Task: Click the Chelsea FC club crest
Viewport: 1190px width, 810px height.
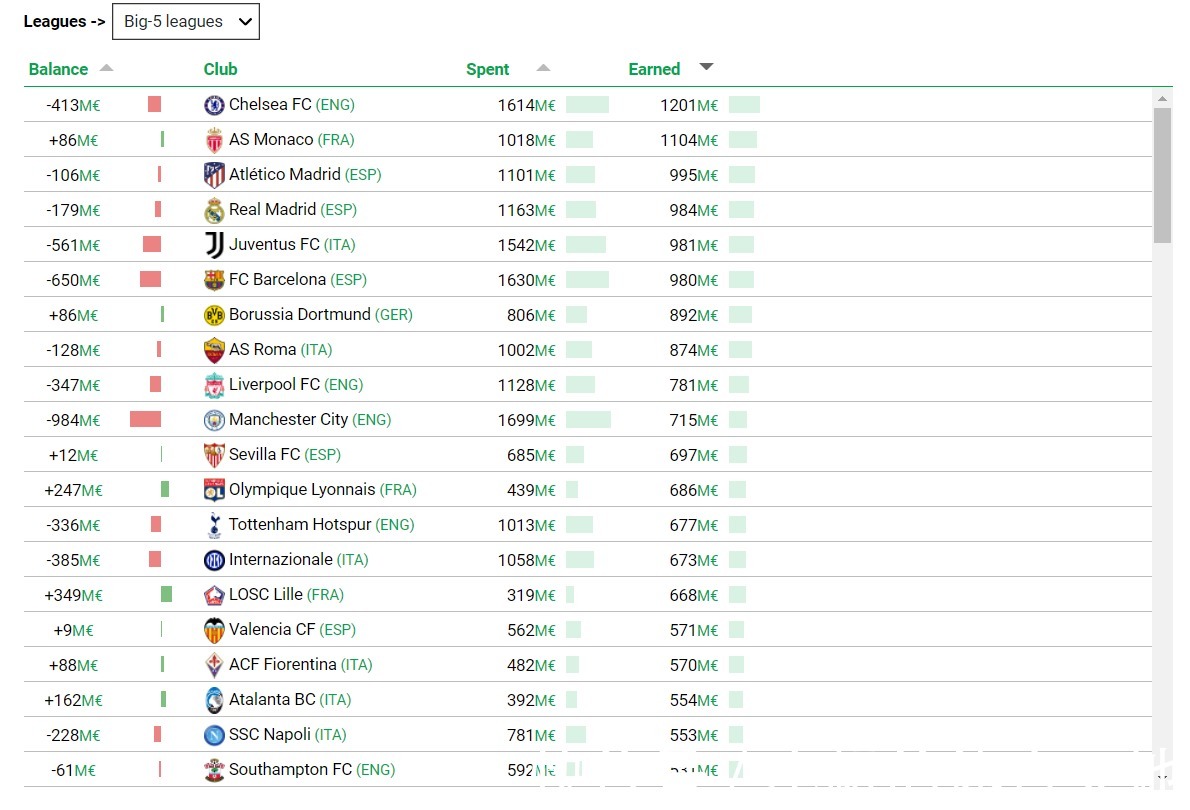Action: point(214,105)
